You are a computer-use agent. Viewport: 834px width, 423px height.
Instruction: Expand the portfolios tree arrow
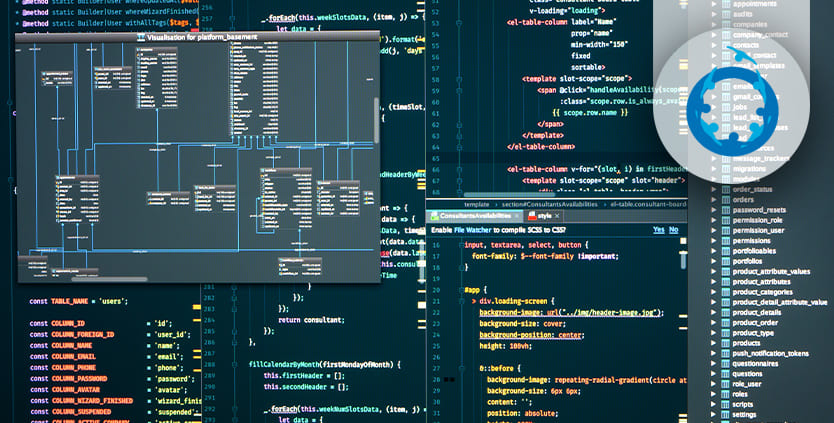(x=711, y=261)
